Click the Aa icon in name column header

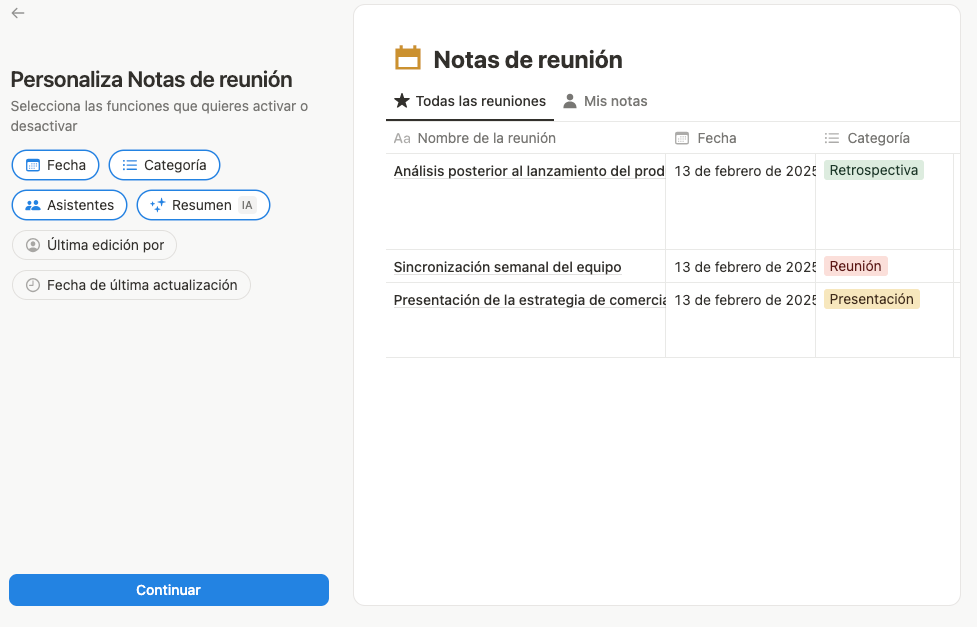pyautogui.click(x=402, y=138)
